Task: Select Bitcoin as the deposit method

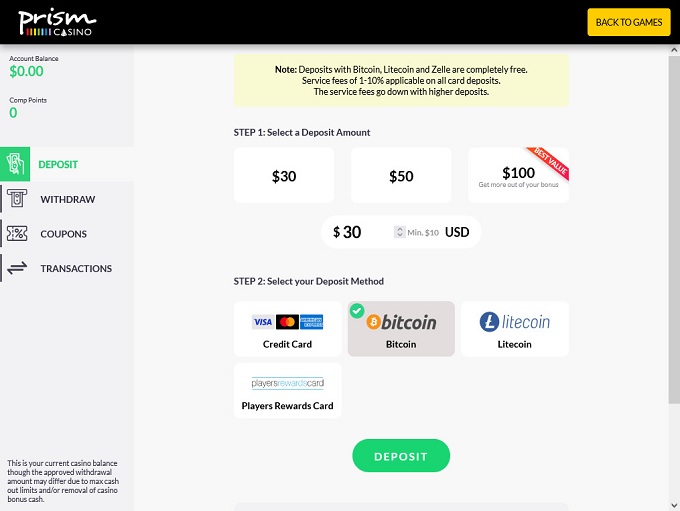Action: tap(401, 329)
